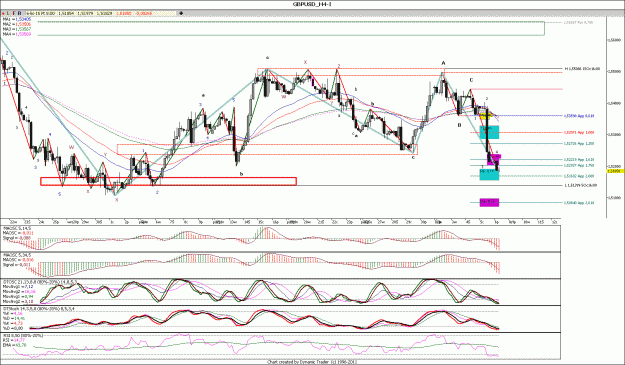The width and height of the screenshot is (625, 365).
Task: Select wave label A at the chart high
Action: (x=443, y=63)
